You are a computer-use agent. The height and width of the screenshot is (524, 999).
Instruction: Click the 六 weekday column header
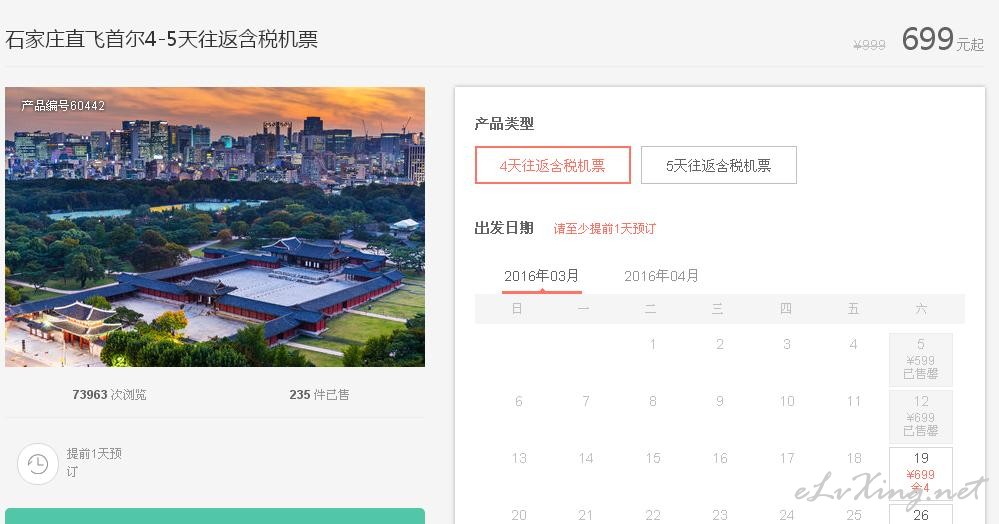921,309
